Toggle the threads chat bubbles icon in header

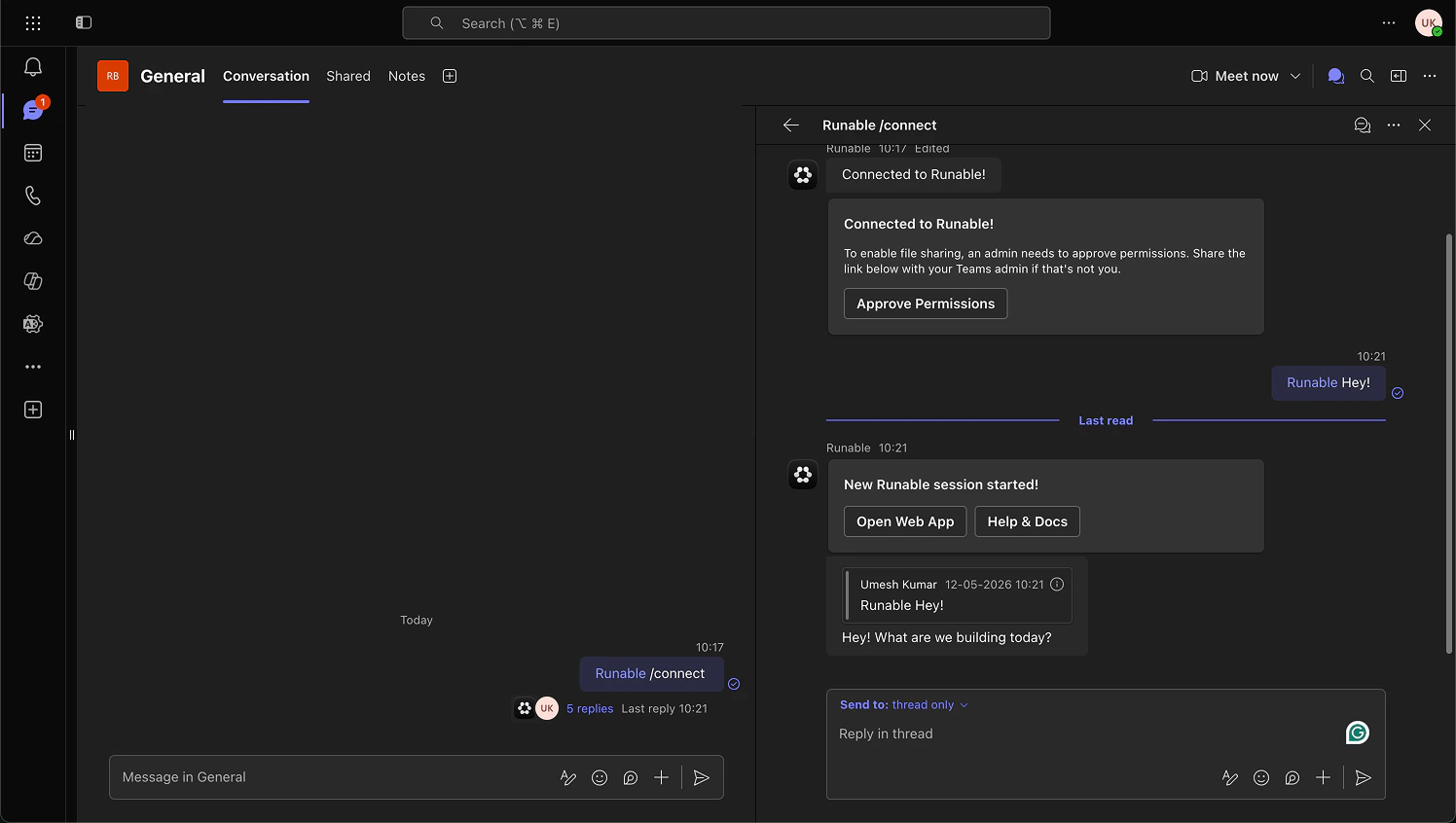1336,76
